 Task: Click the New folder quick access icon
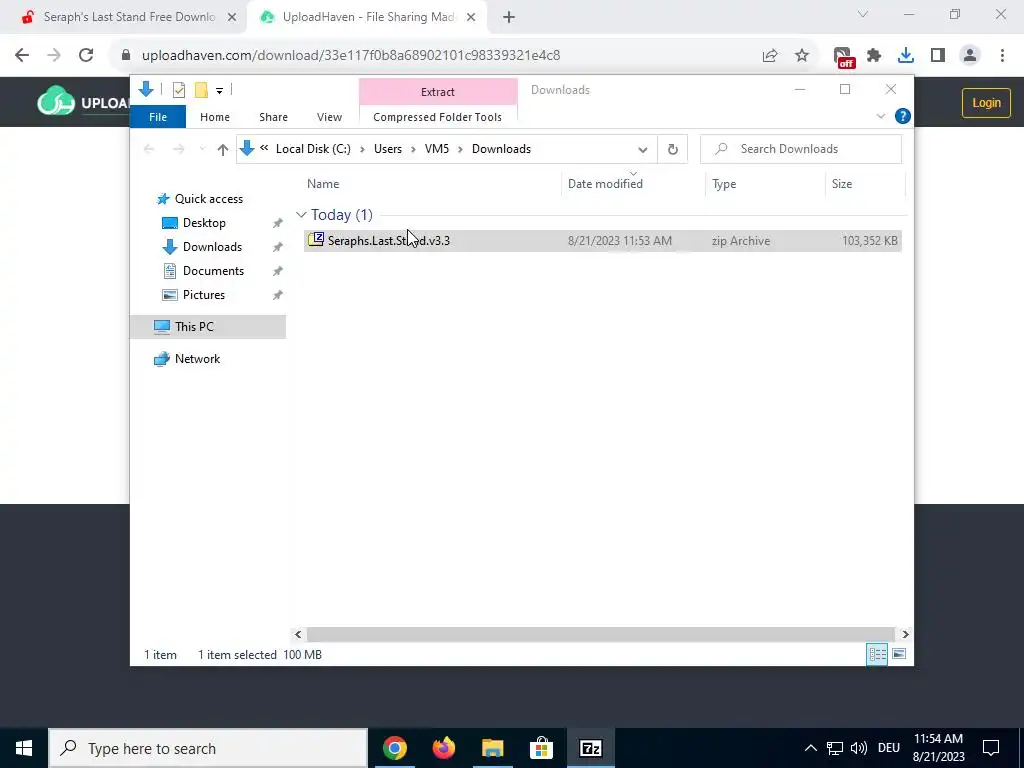click(201, 90)
